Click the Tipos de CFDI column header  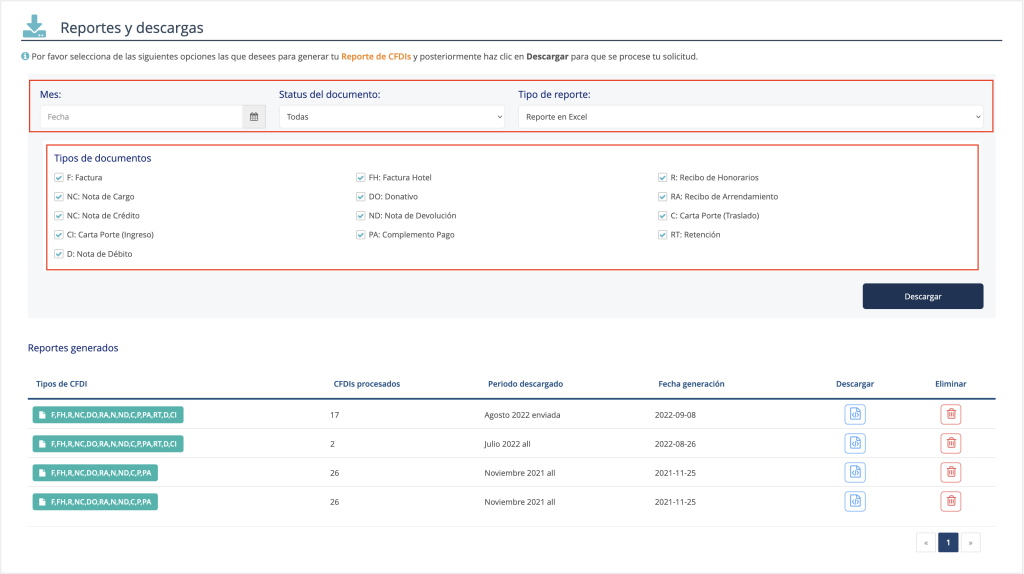click(x=61, y=384)
